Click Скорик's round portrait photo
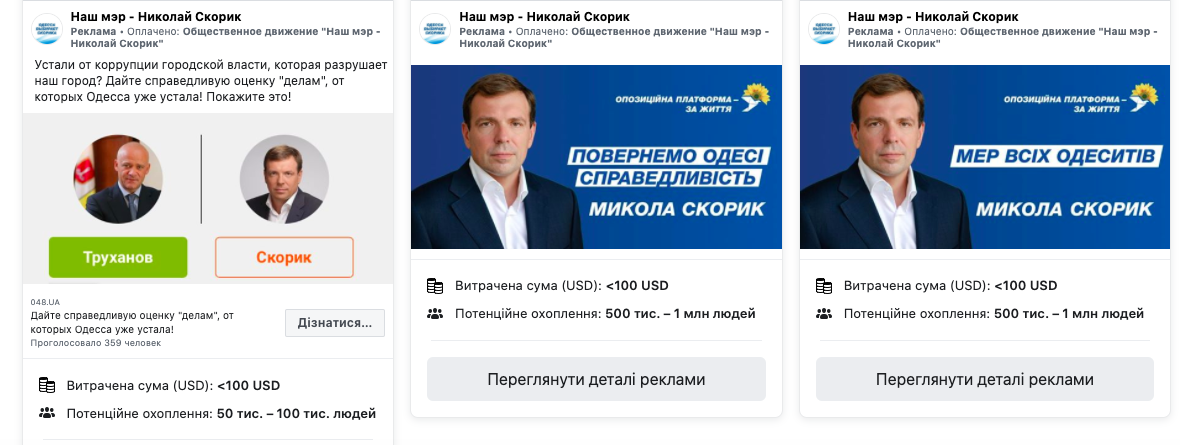This screenshot has width=1180, height=445. 284,179
